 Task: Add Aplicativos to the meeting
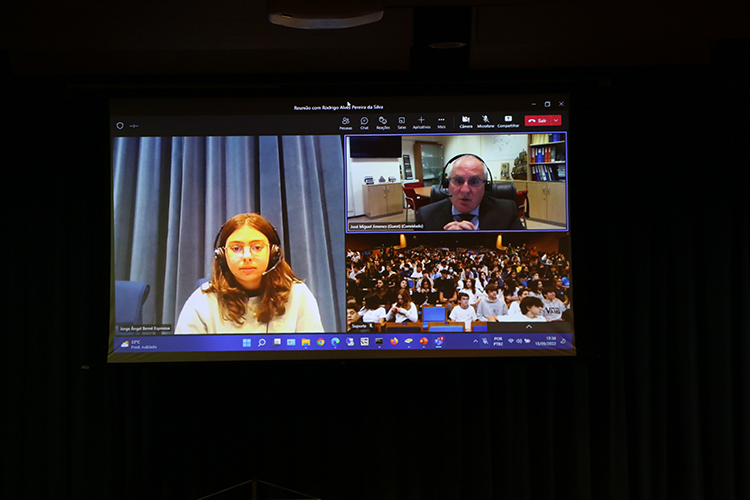421,123
